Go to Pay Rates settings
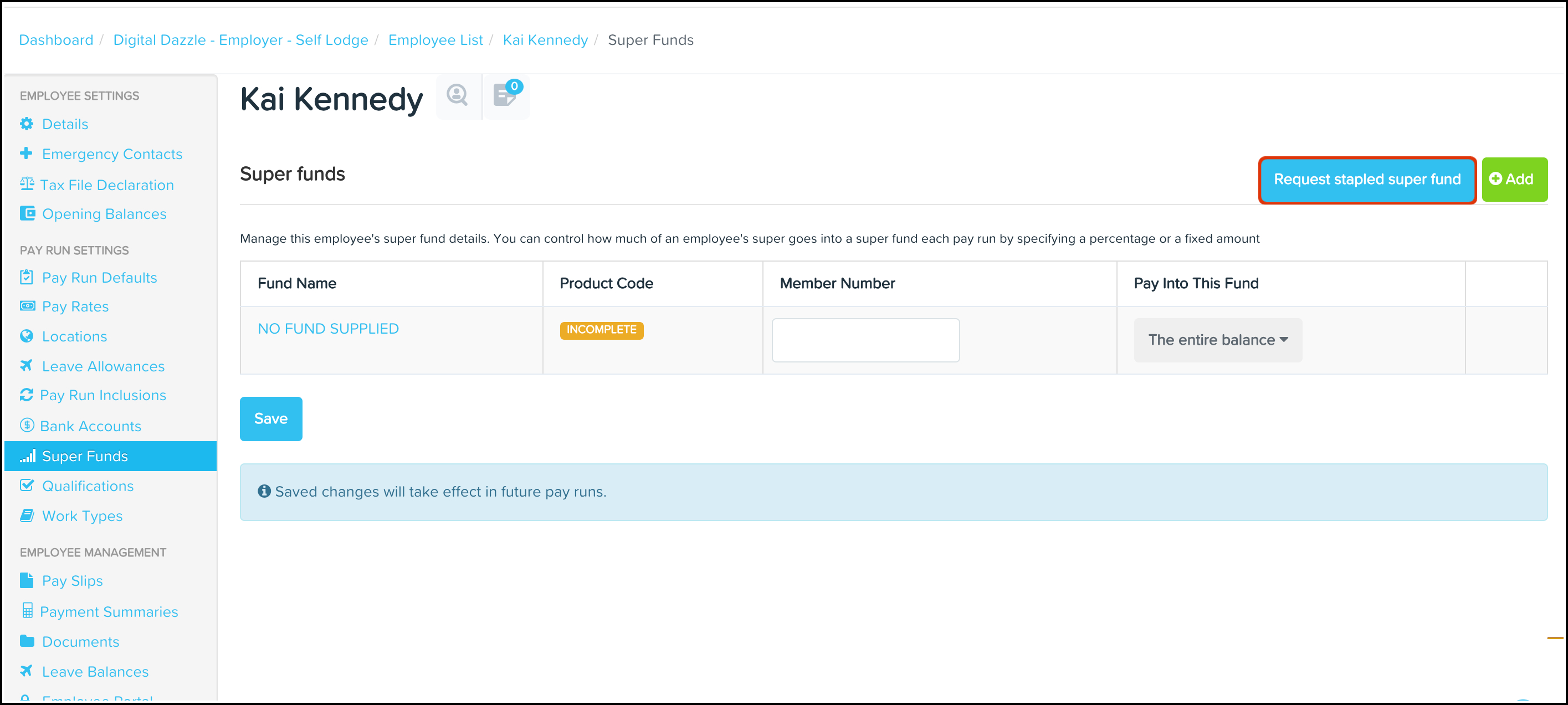The image size is (1568, 705). [75, 306]
